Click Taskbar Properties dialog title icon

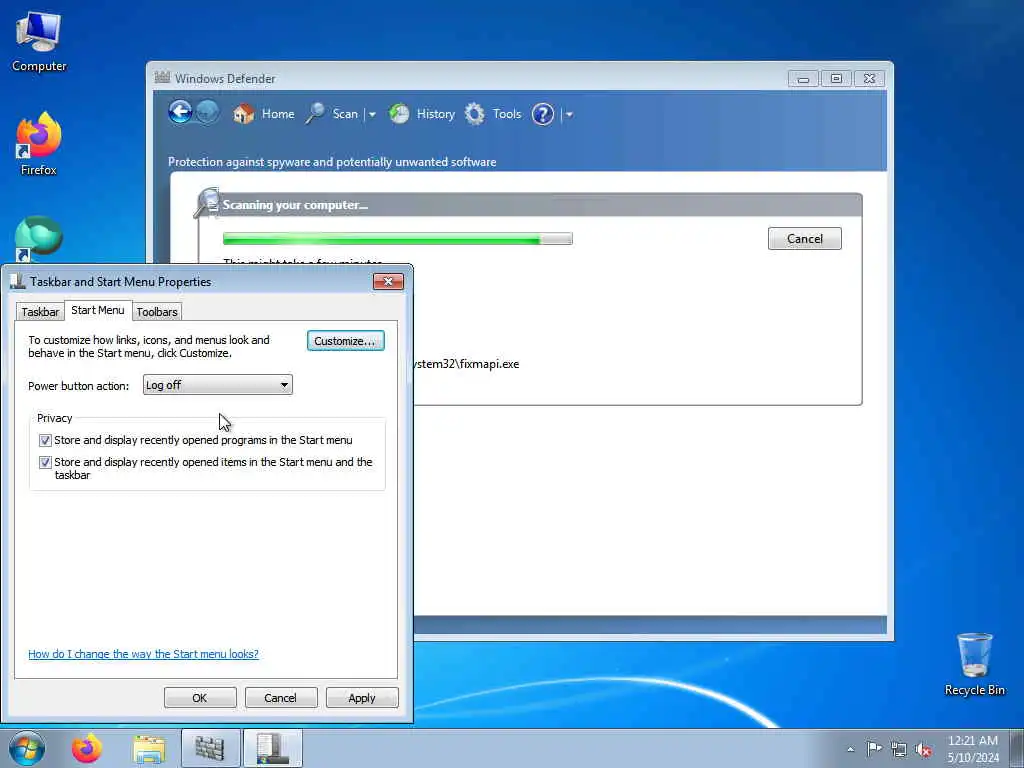tap(18, 281)
